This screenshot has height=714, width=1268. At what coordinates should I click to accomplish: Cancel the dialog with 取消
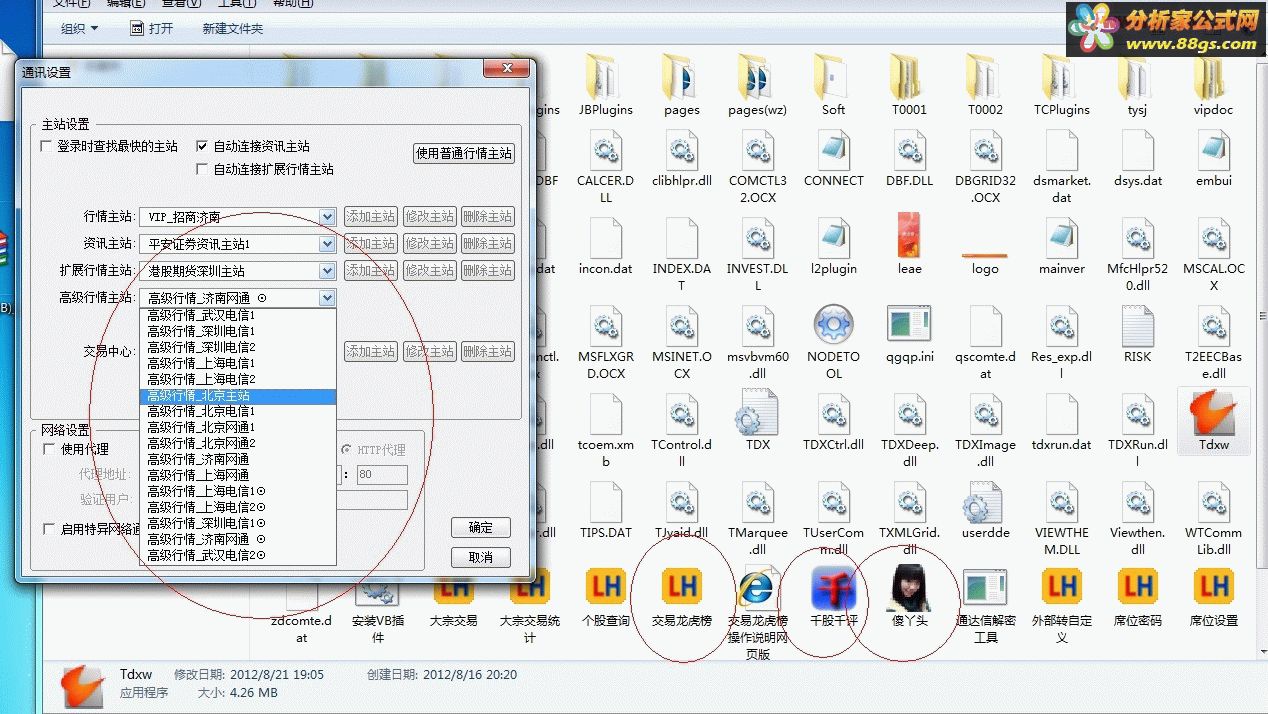(481, 557)
